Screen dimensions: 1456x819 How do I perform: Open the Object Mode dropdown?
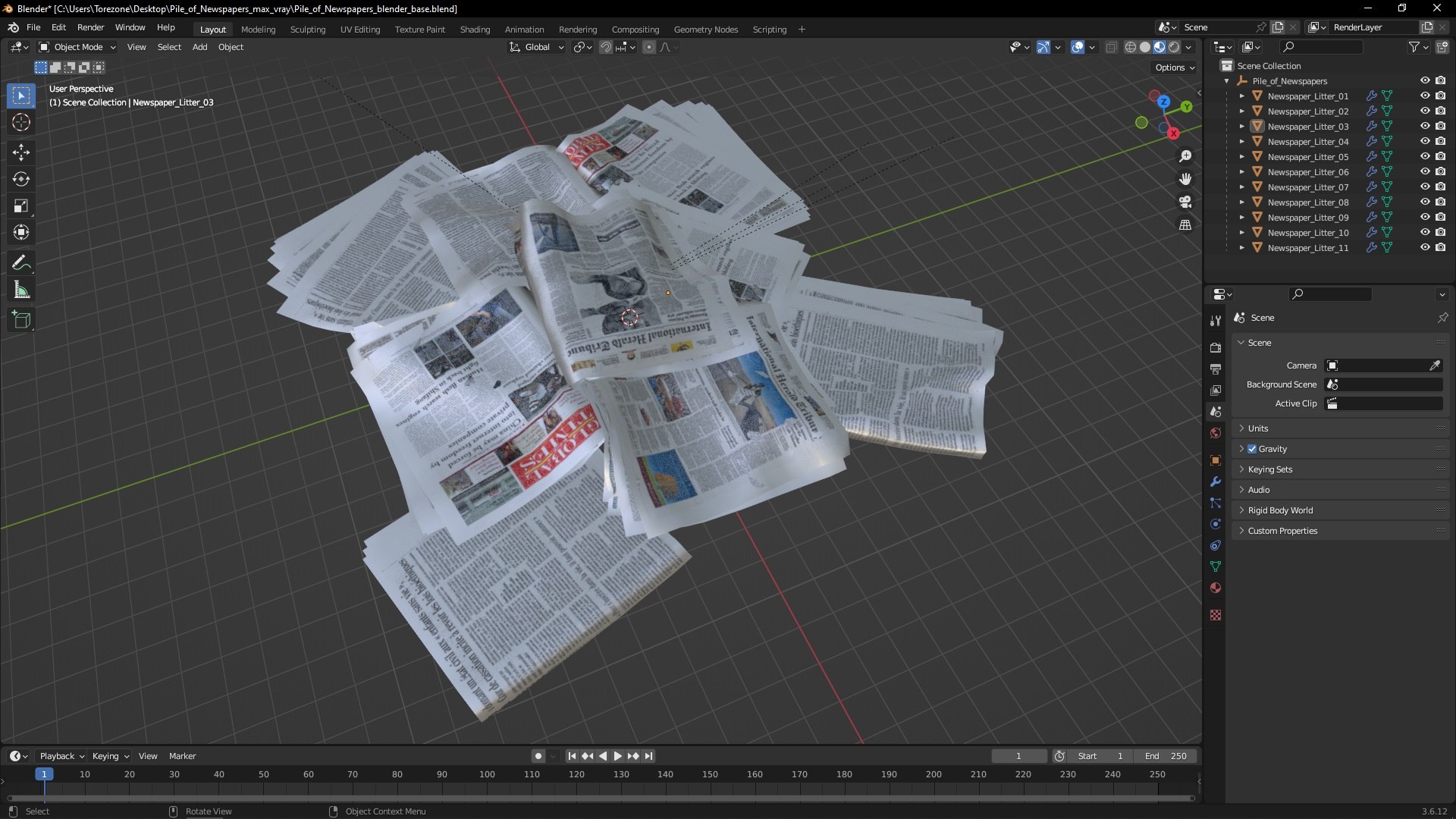pyautogui.click(x=77, y=47)
